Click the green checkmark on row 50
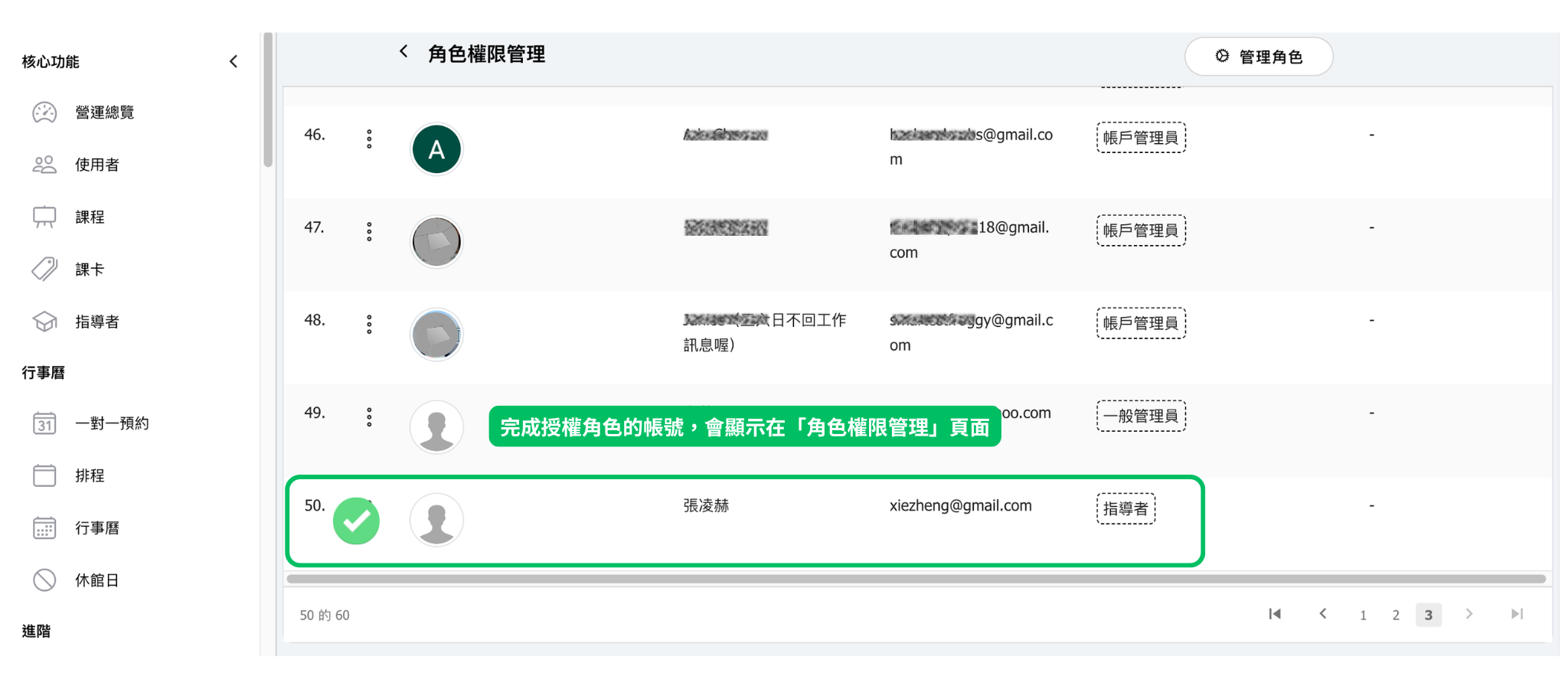1568x689 pixels. point(356,521)
